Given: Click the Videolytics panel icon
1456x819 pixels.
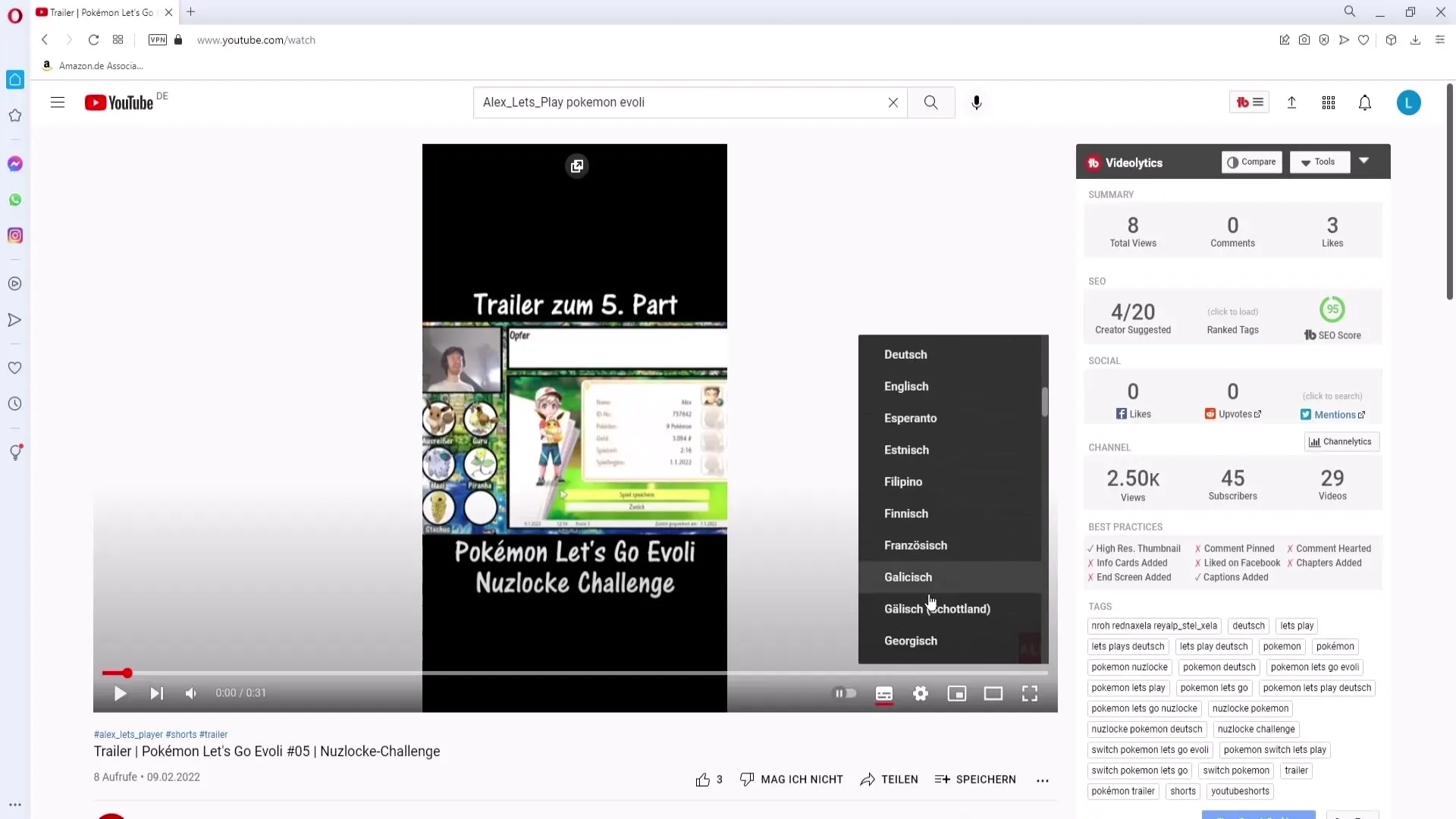Looking at the screenshot, I should point(1095,162).
